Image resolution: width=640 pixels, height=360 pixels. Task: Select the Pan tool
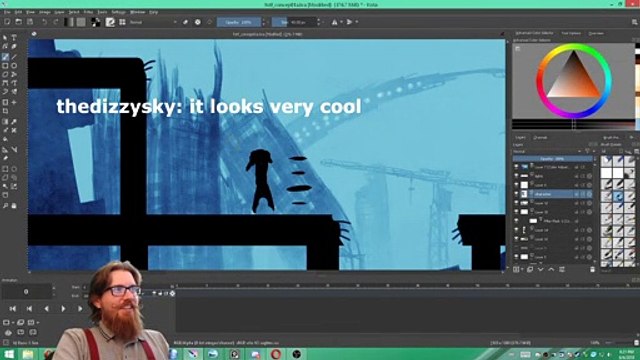click(x=14, y=206)
